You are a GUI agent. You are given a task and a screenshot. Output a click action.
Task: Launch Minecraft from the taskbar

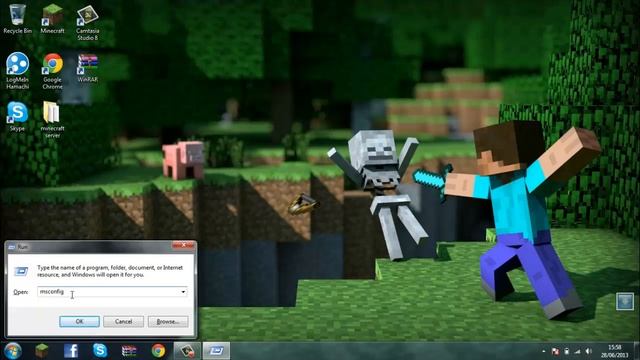pos(42,351)
